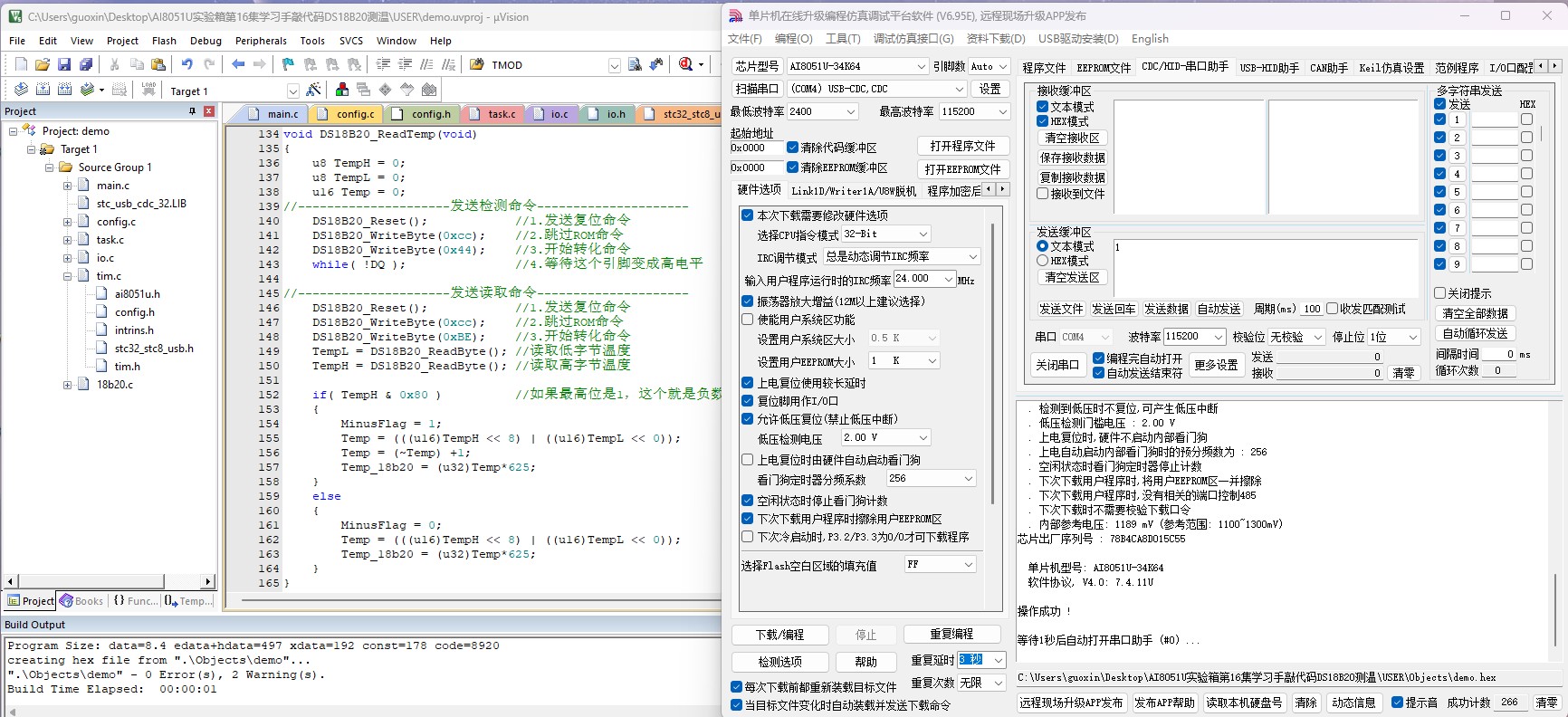
Task: Toggle 振荡器放大增益 checkbox
Action: coord(747,301)
